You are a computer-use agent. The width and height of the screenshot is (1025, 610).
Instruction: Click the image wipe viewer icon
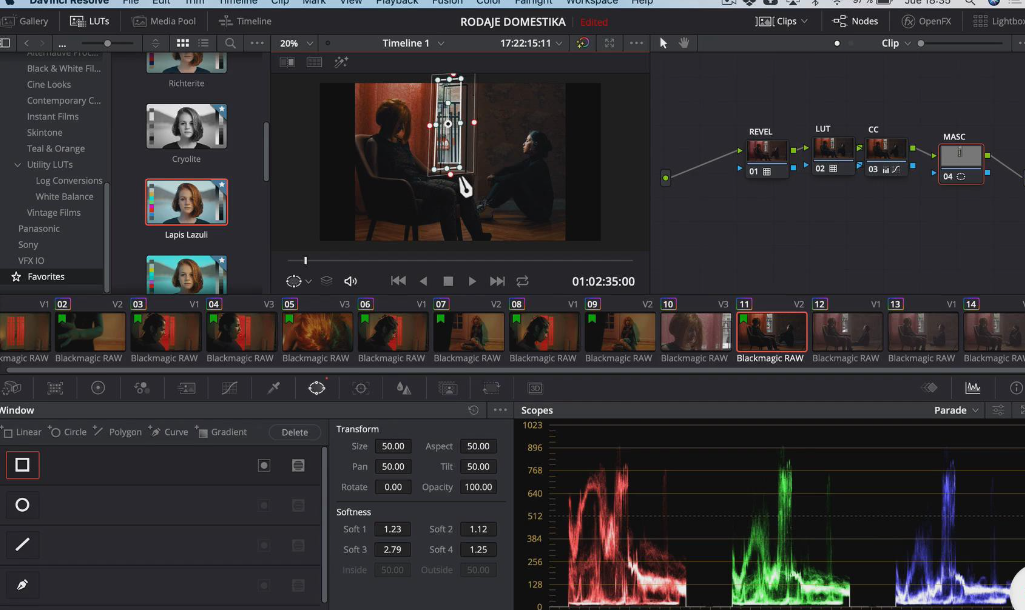click(287, 62)
